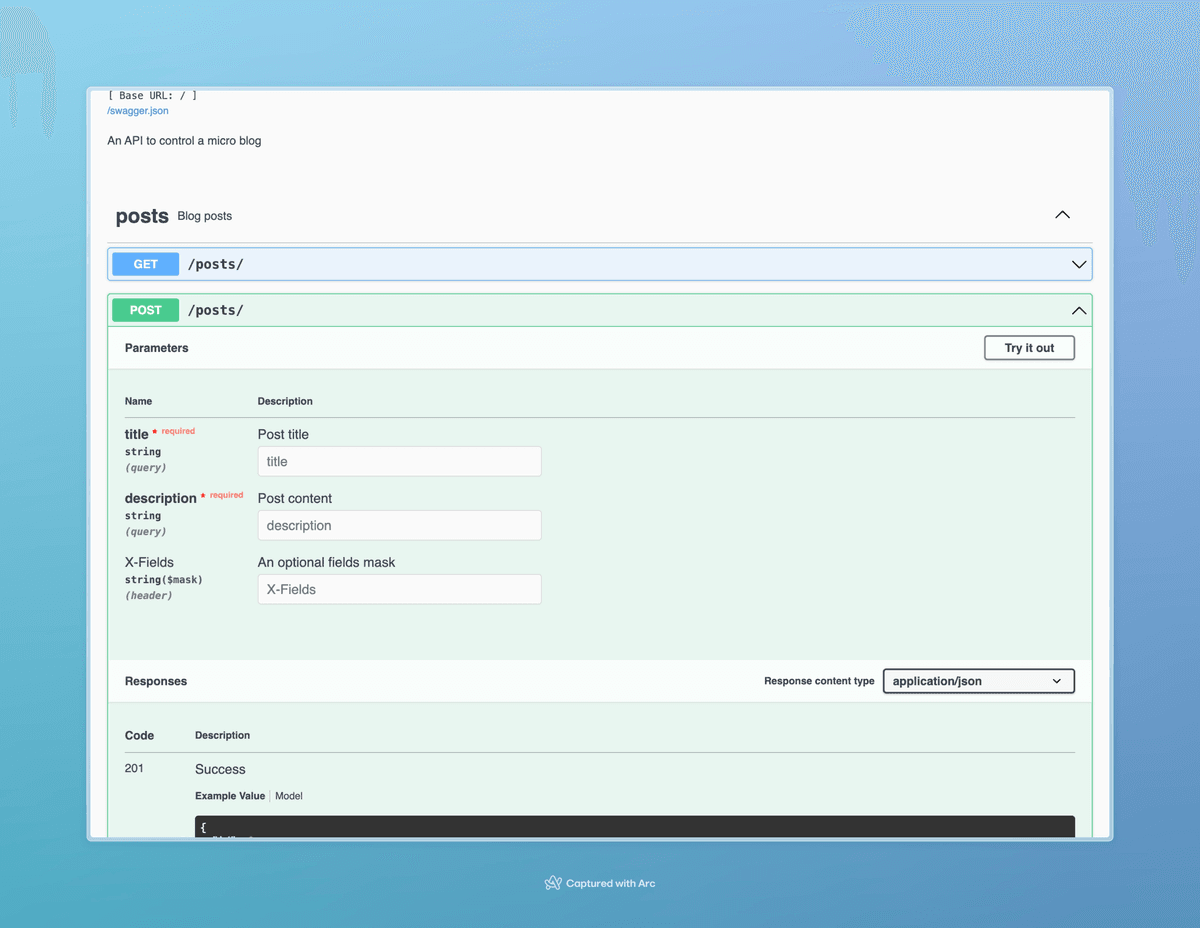Click the Arc logo in the footer
This screenshot has width=1200, height=928.
click(552, 883)
